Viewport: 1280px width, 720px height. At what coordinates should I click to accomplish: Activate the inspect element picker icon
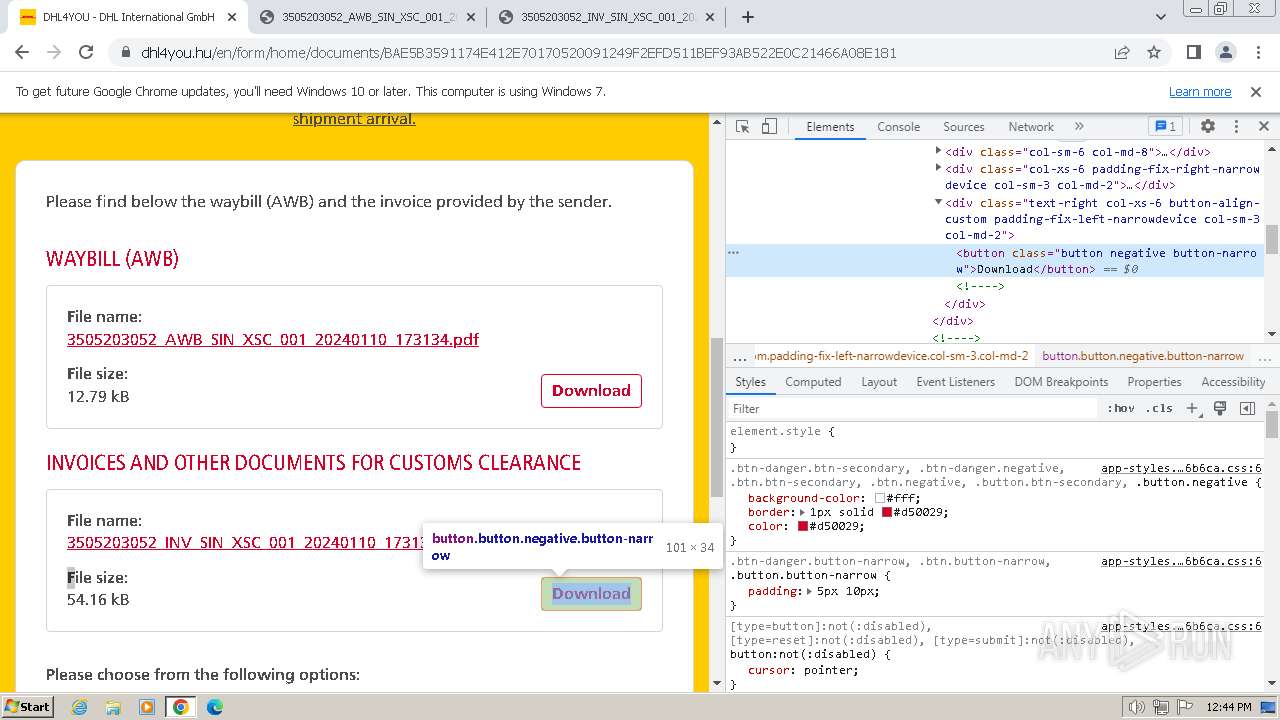pos(742,127)
